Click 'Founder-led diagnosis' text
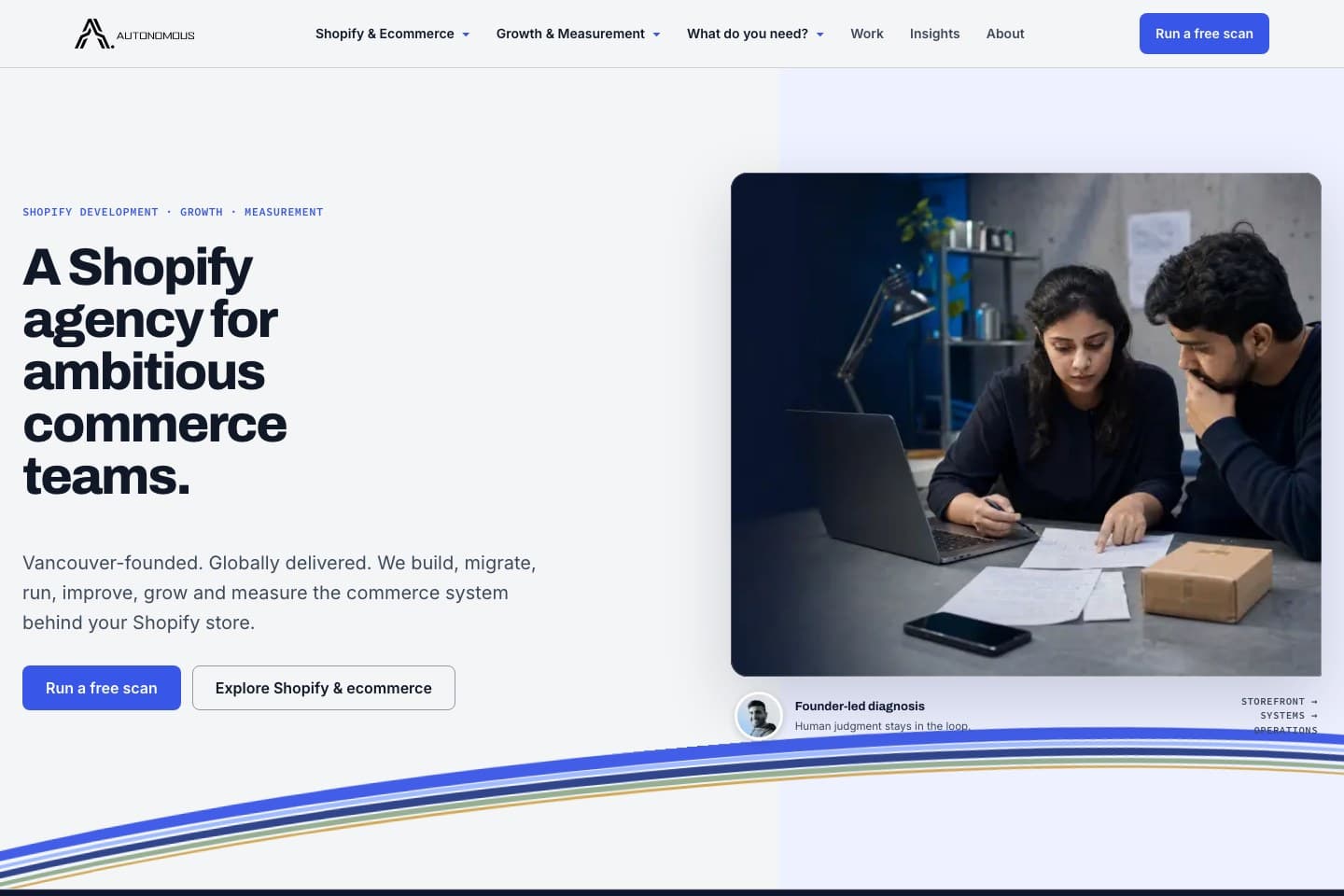The height and width of the screenshot is (896, 1344). [x=860, y=706]
